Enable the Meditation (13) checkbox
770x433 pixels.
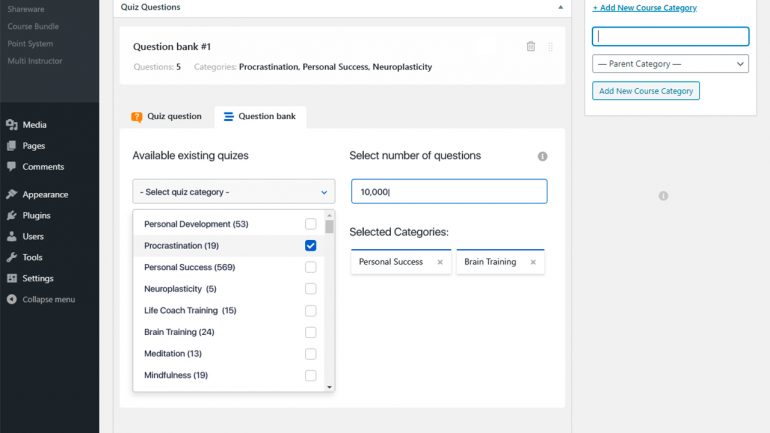click(310, 353)
